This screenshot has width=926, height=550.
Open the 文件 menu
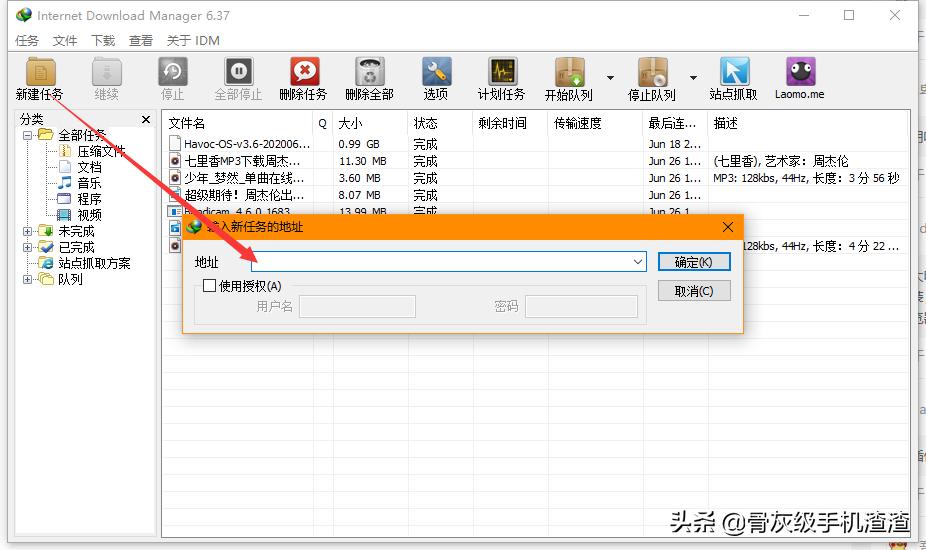tap(64, 41)
